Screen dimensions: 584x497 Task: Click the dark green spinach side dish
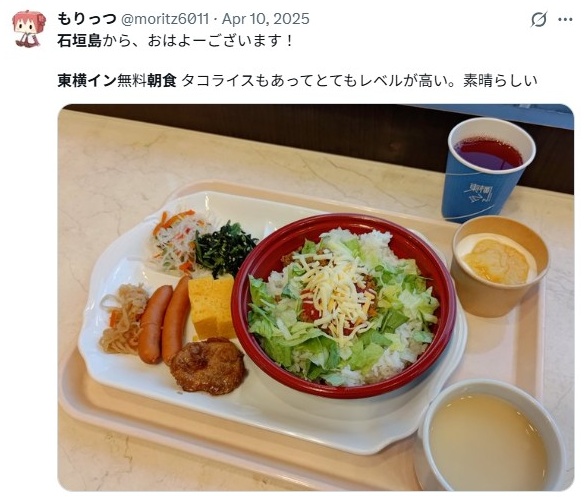(225, 248)
